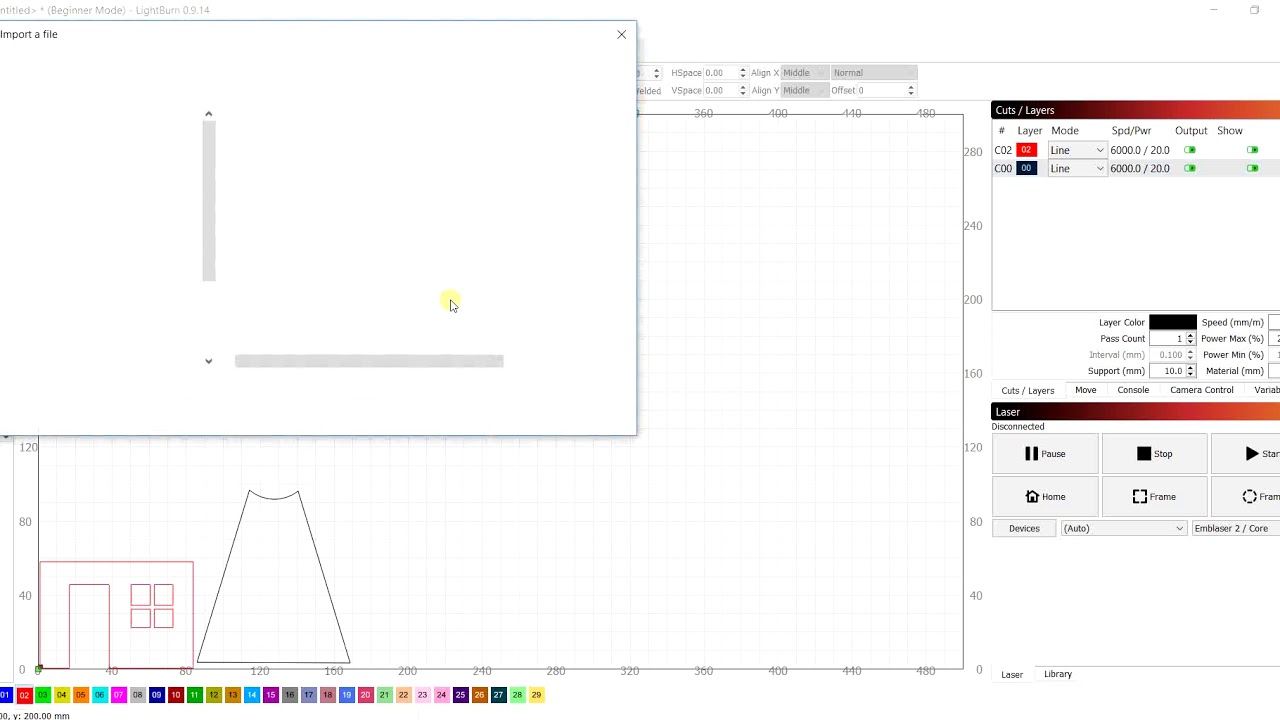Home the laser head
1280x720 pixels.
click(x=1045, y=497)
